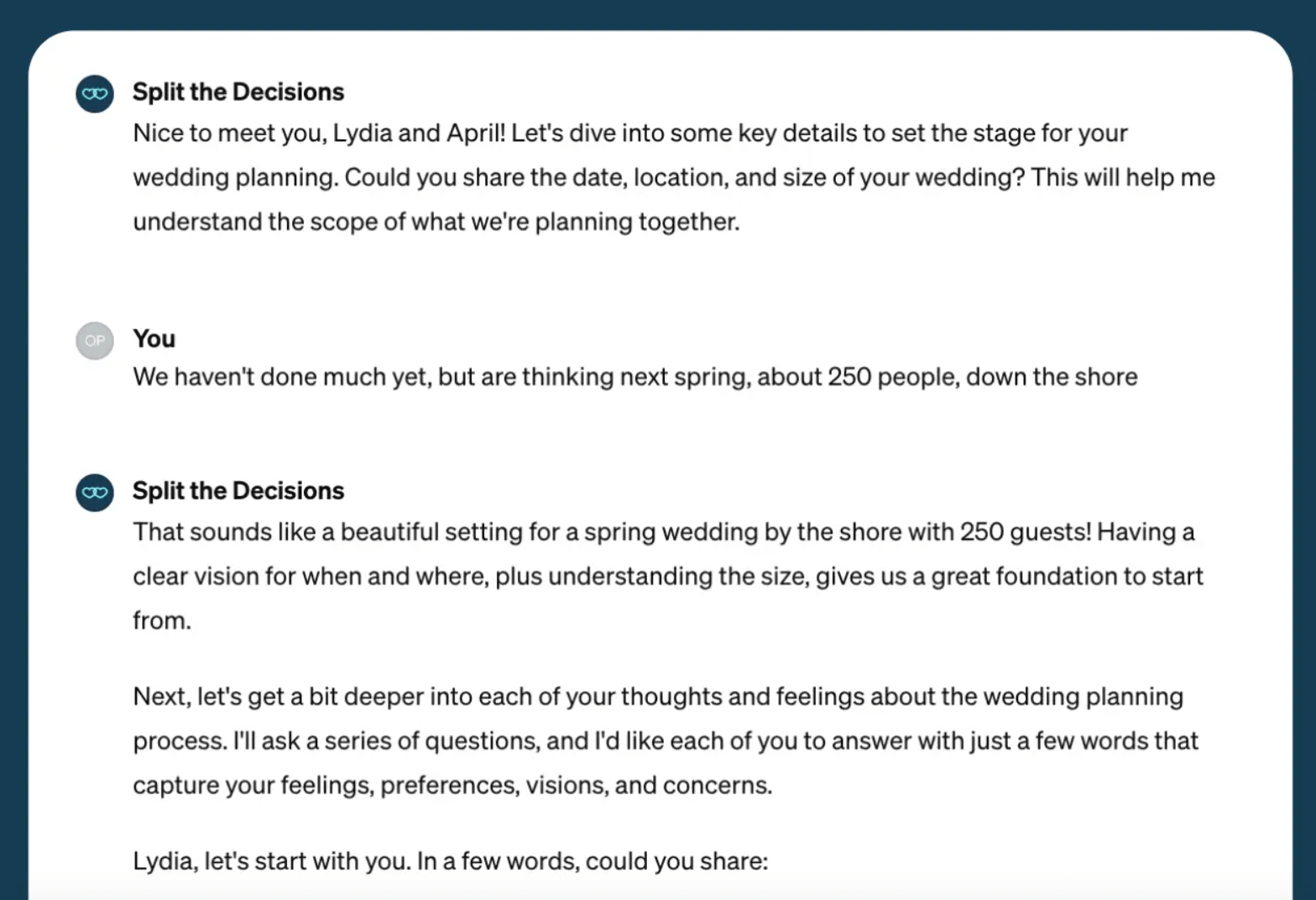Open the gray OP user avatar
The image size is (1316, 900).
click(x=95, y=340)
